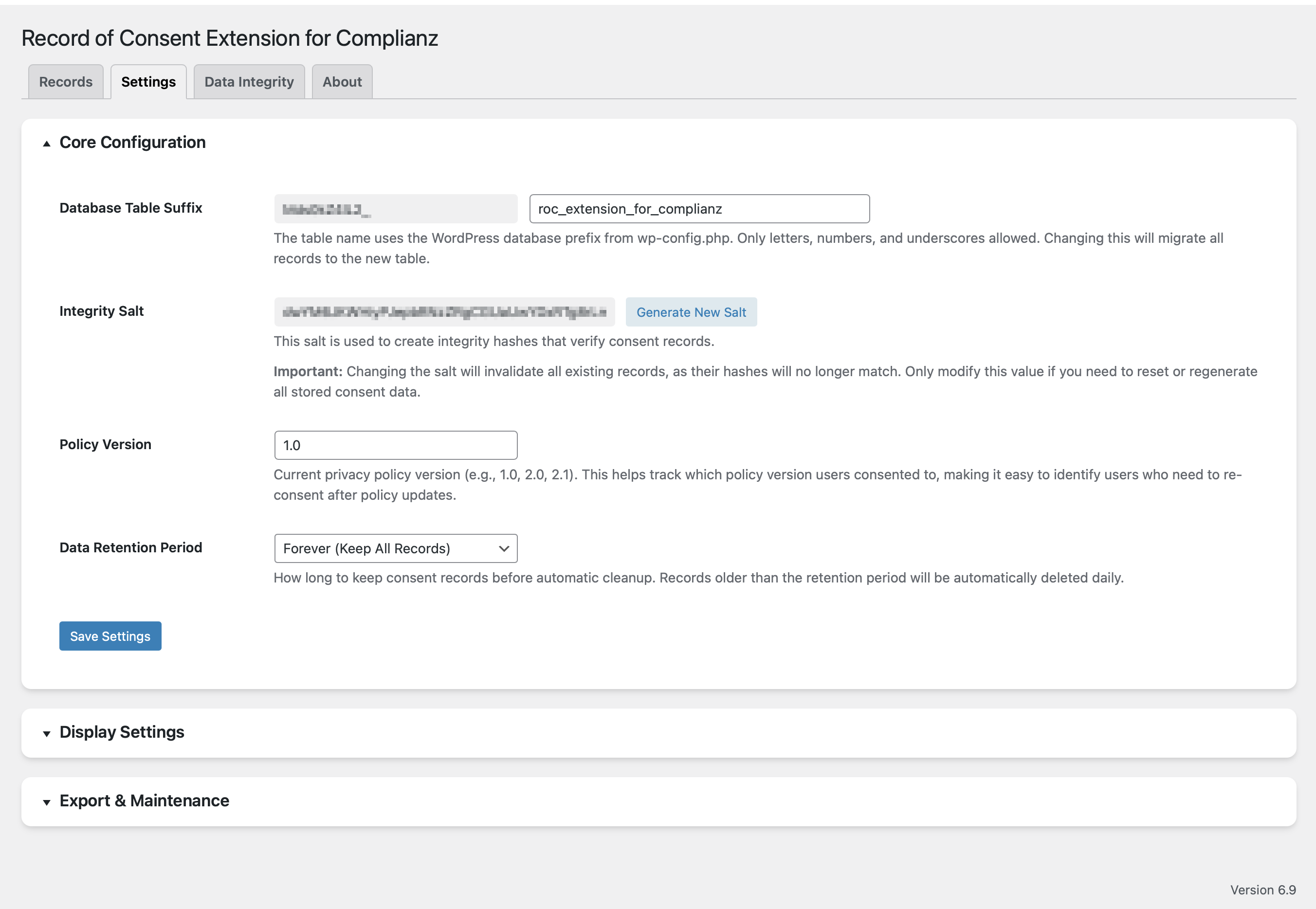Select the Settings tab
1316x909 pixels.
[148, 82]
